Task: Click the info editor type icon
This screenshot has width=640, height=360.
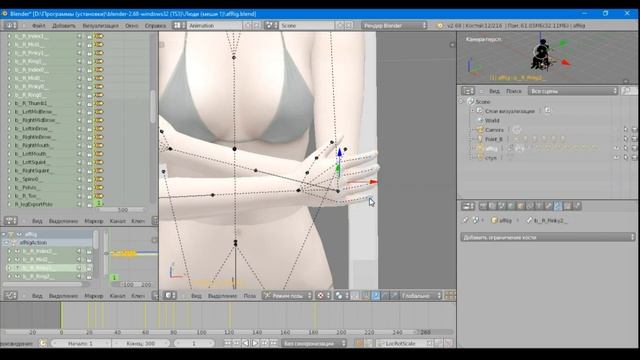Action: tap(10, 25)
